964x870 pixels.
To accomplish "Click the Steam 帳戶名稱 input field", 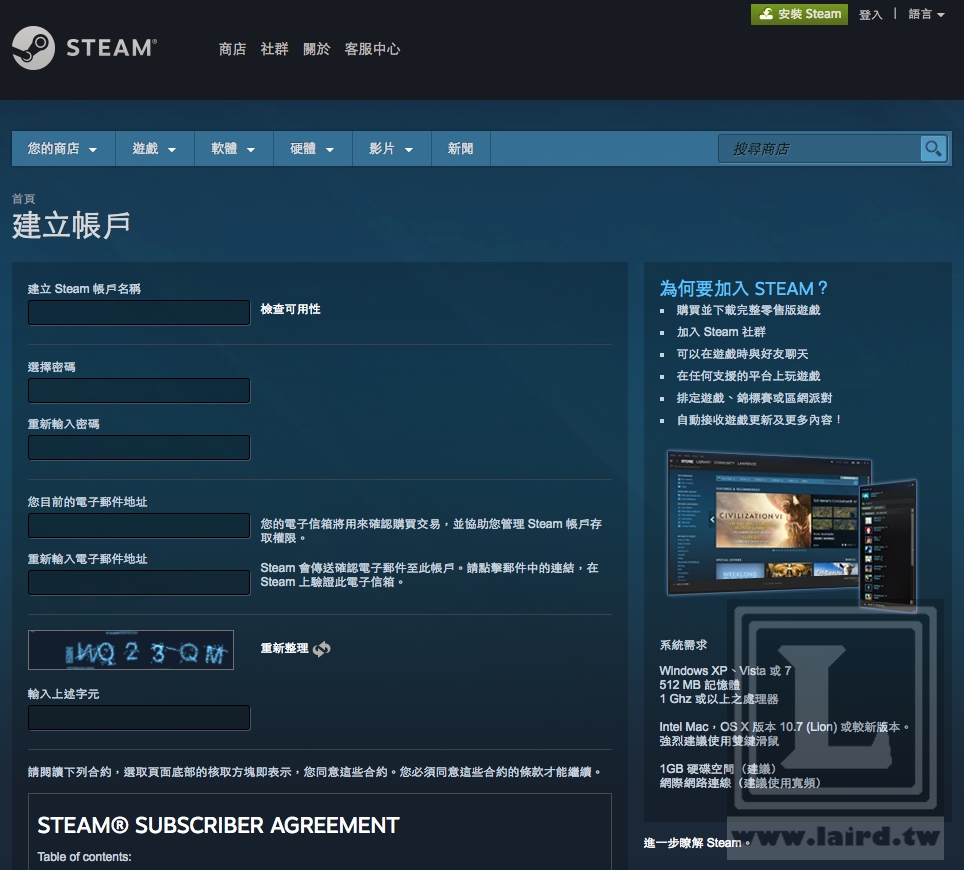I will 139,313.
